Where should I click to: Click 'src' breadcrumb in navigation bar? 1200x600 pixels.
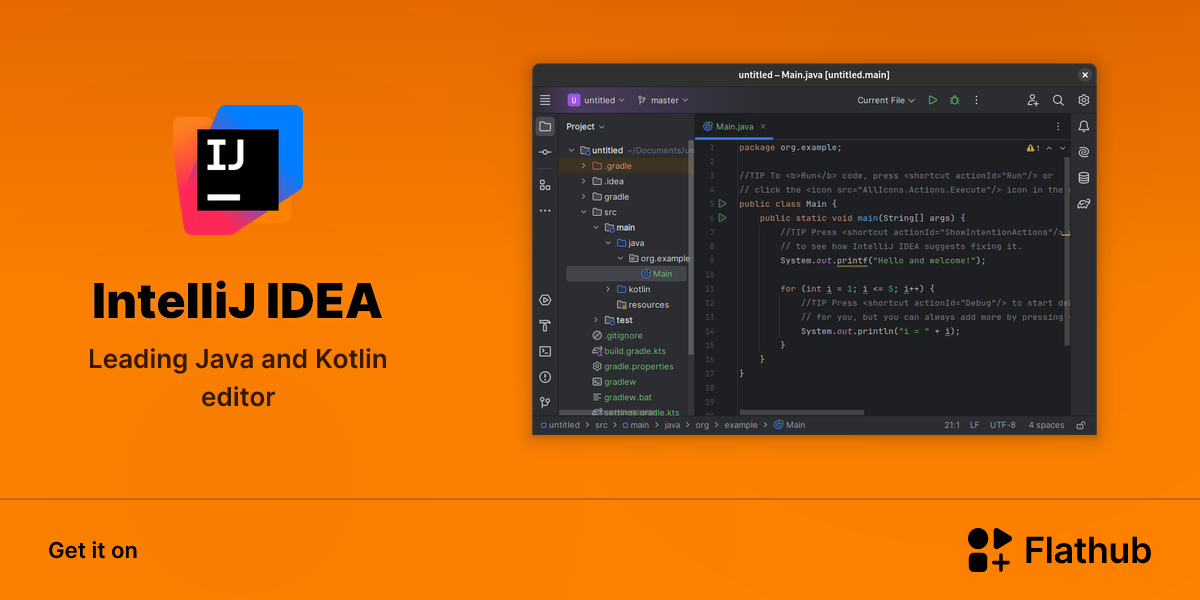[x=601, y=425]
